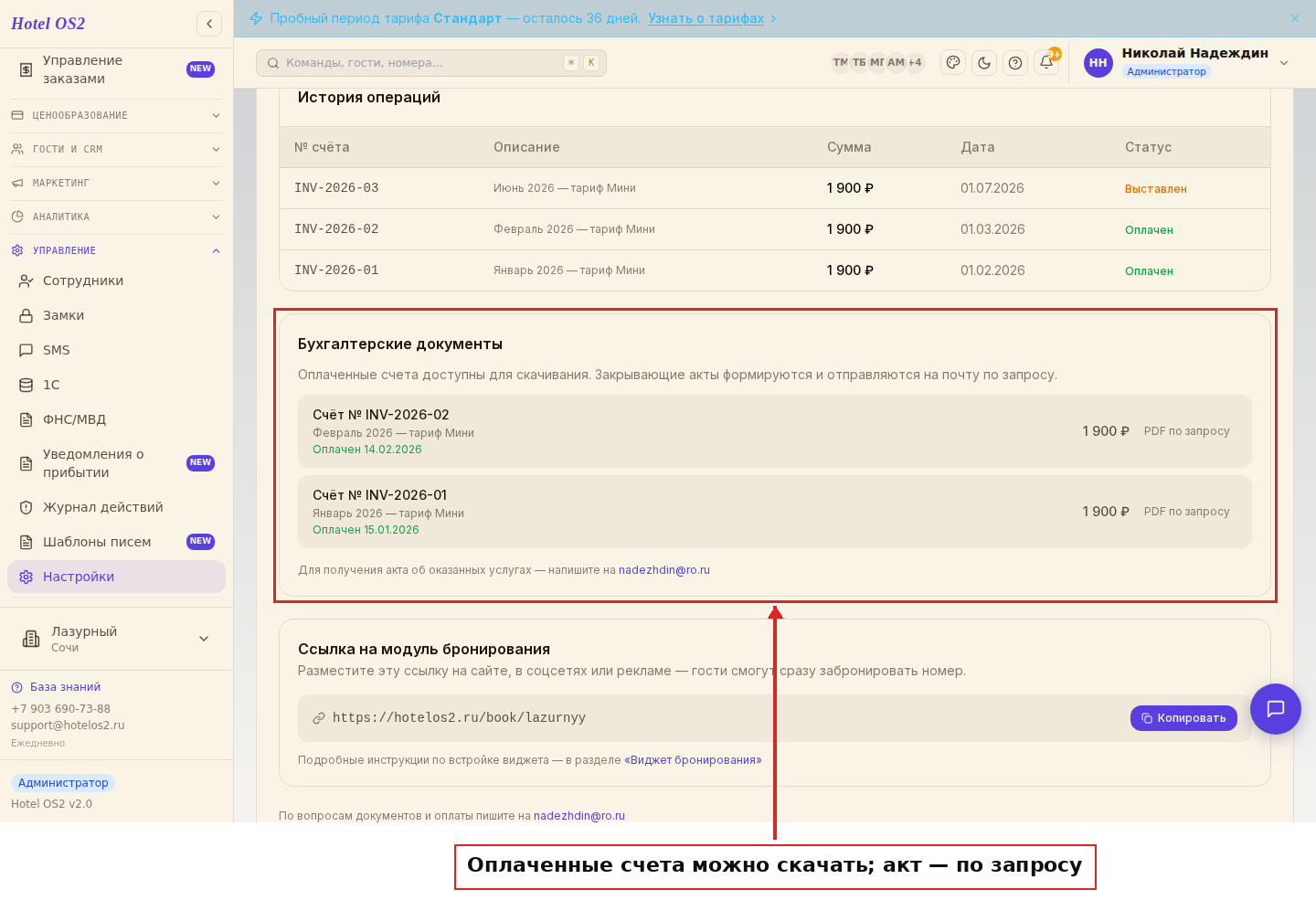Open the Узнать о тарифах link
Viewport: 1316px width, 911px height.
(x=706, y=18)
